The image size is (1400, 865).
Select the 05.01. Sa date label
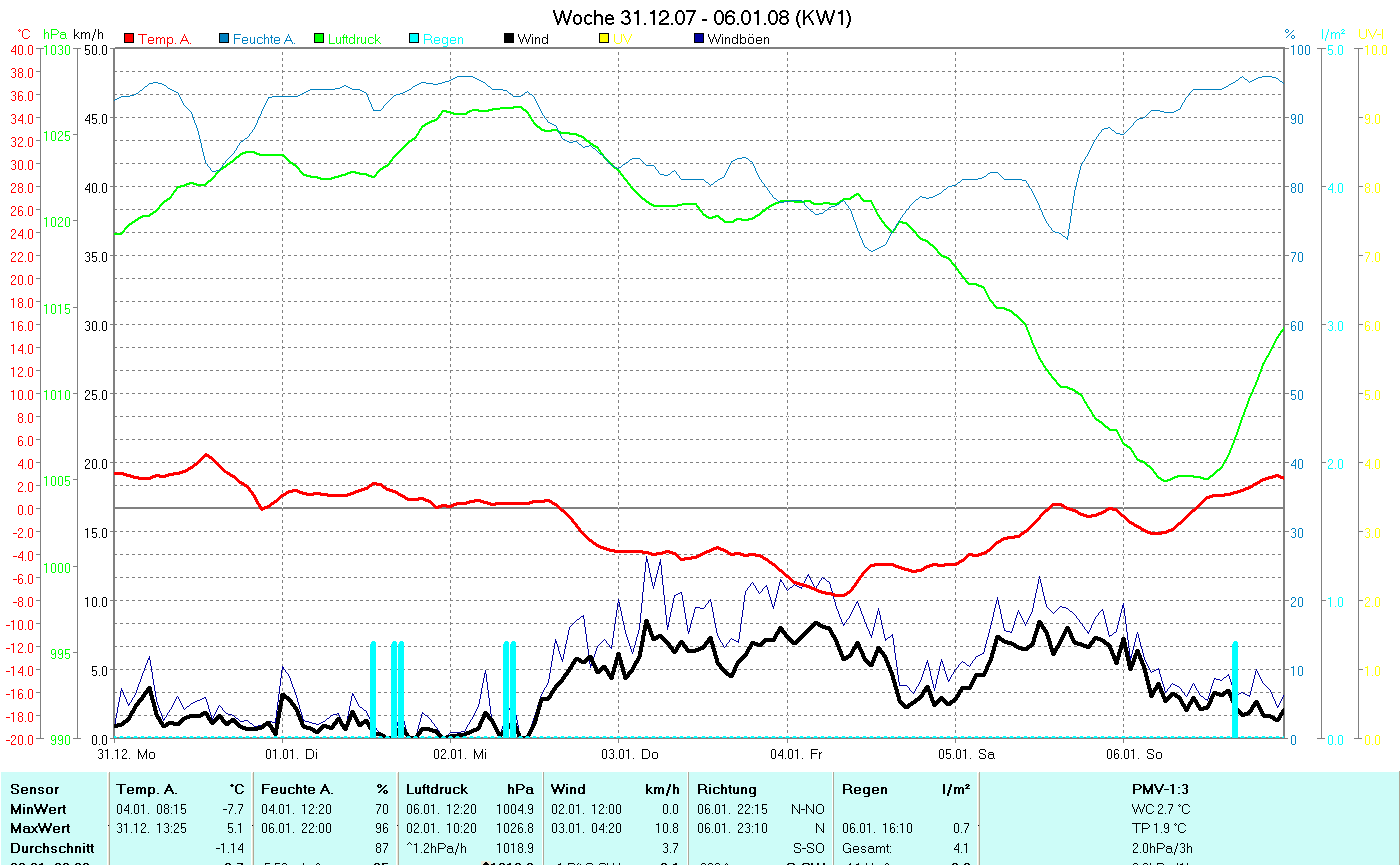click(x=966, y=753)
